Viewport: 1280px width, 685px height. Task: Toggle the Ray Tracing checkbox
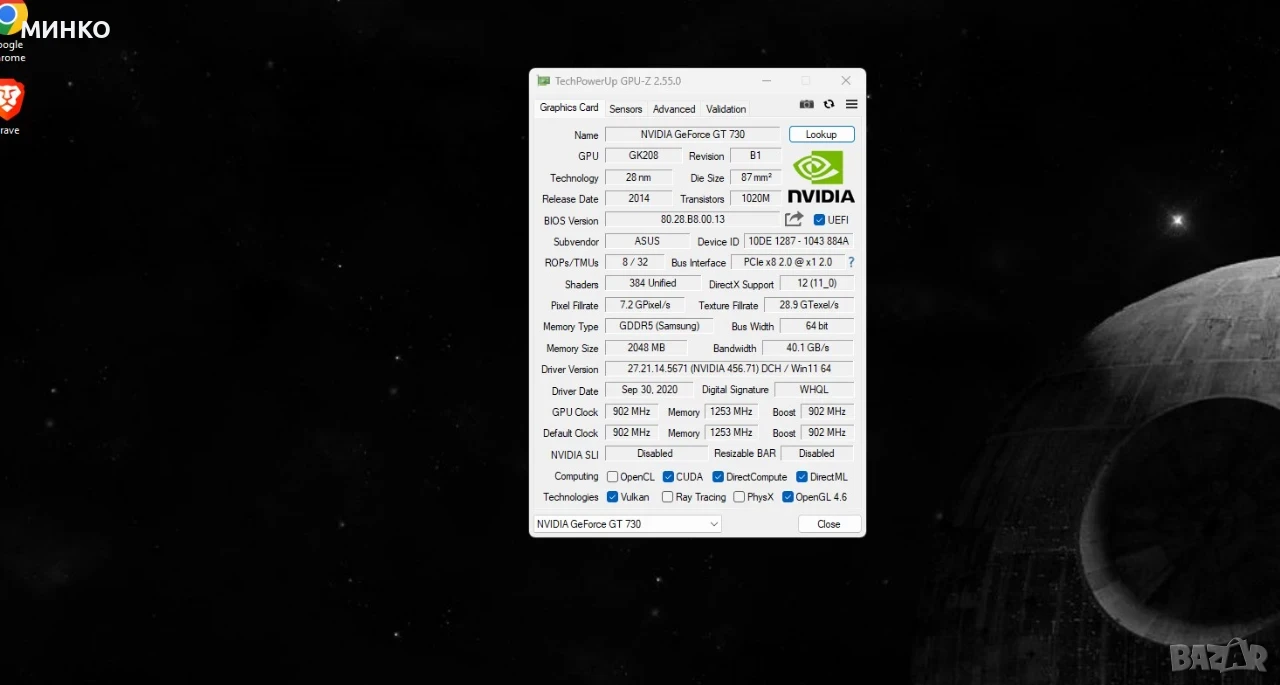667,497
